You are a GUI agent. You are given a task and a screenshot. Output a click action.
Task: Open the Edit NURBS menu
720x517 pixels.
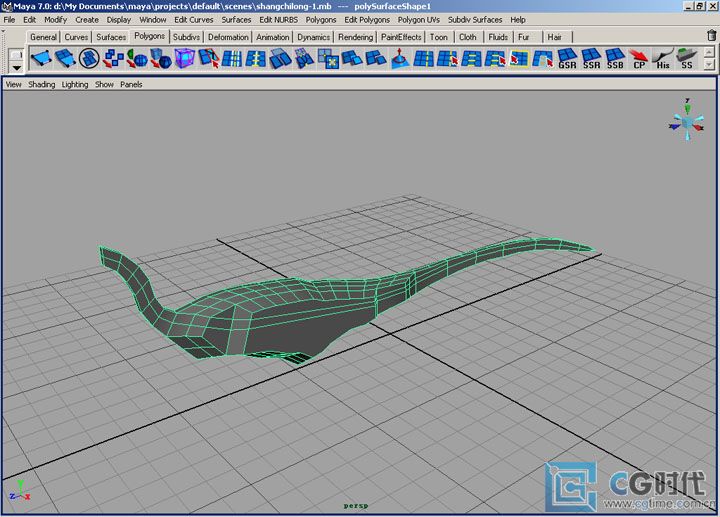[x=278, y=20]
